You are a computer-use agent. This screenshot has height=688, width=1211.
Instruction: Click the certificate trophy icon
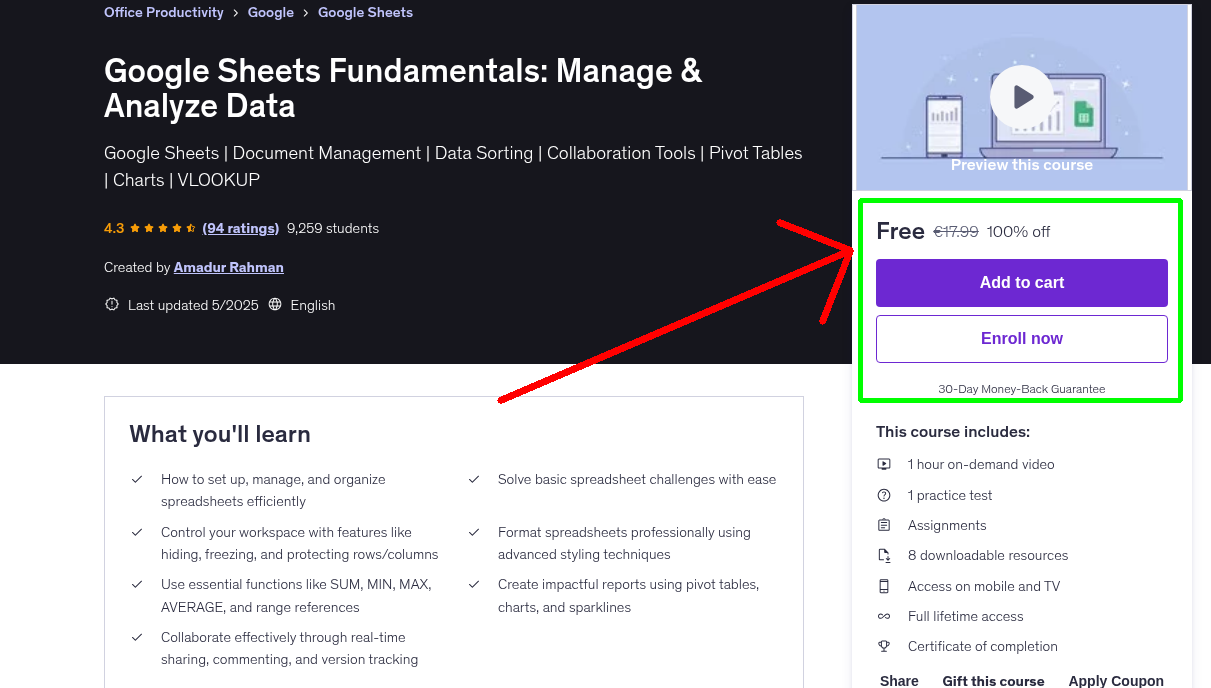click(x=884, y=646)
